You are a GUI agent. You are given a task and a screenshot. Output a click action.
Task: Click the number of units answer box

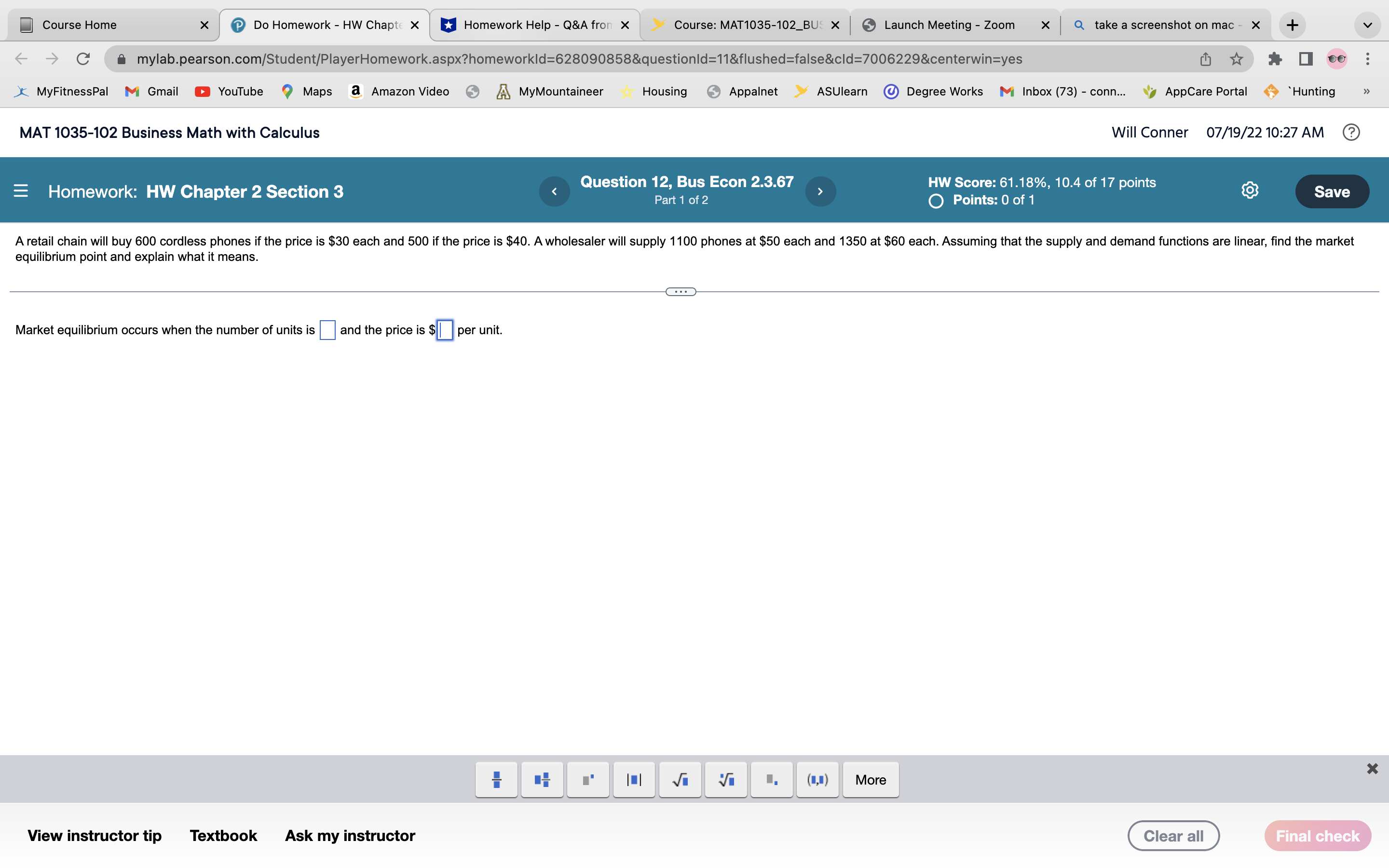(x=327, y=330)
